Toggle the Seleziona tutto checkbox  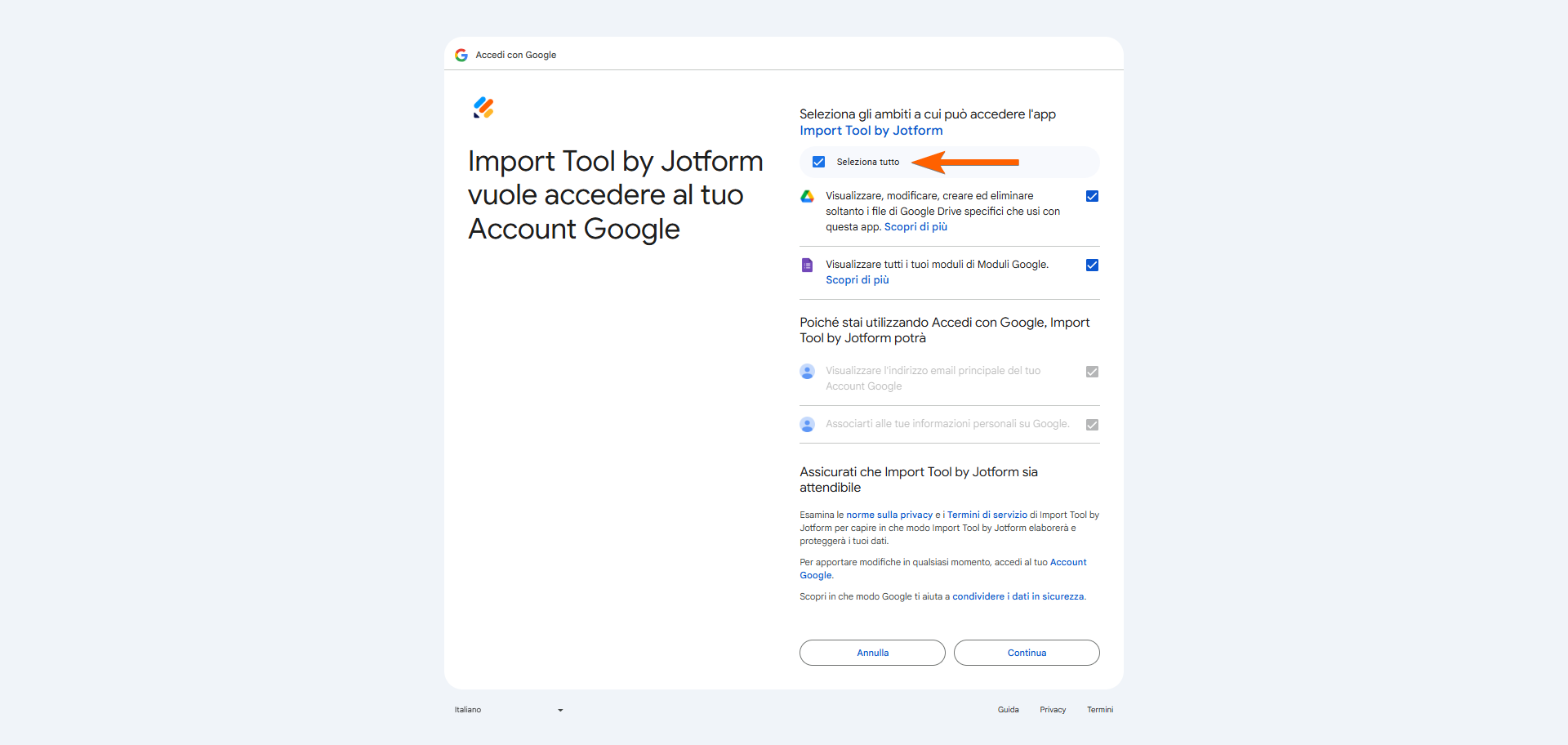point(818,162)
